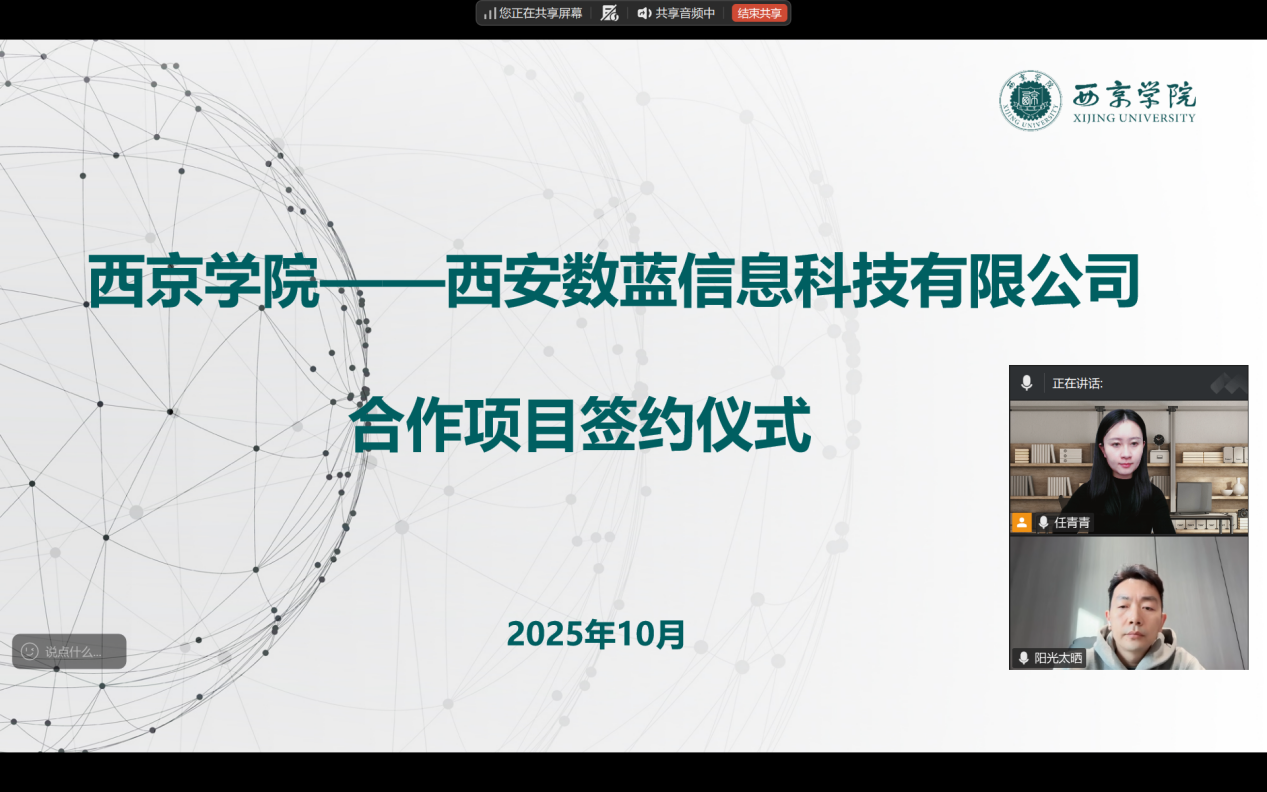The height and width of the screenshot is (792, 1267).
Task: Click the 正在讲话 speaking header label
Action: tap(1077, 383)
